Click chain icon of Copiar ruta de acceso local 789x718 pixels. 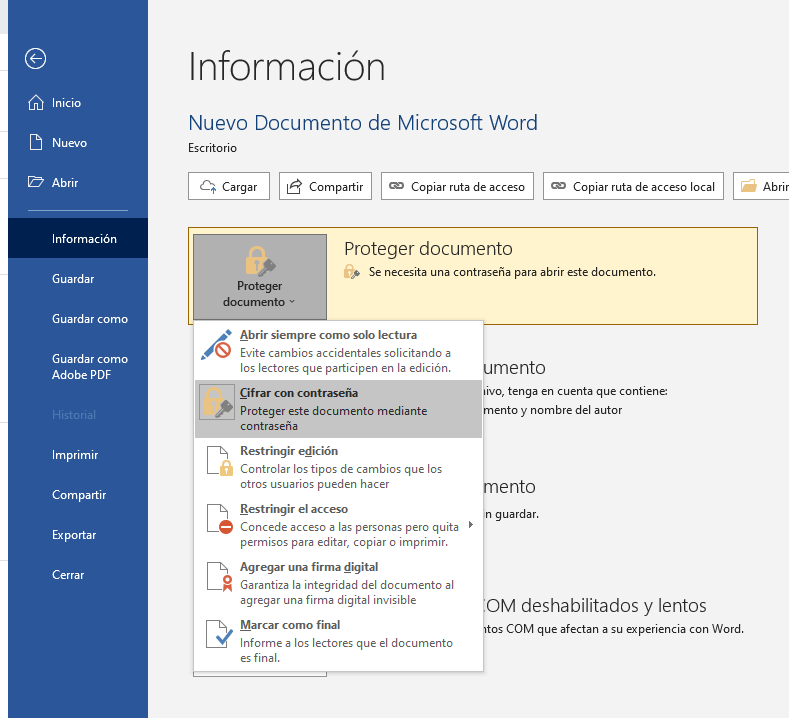pyautogui.click(x=559, y=186)
